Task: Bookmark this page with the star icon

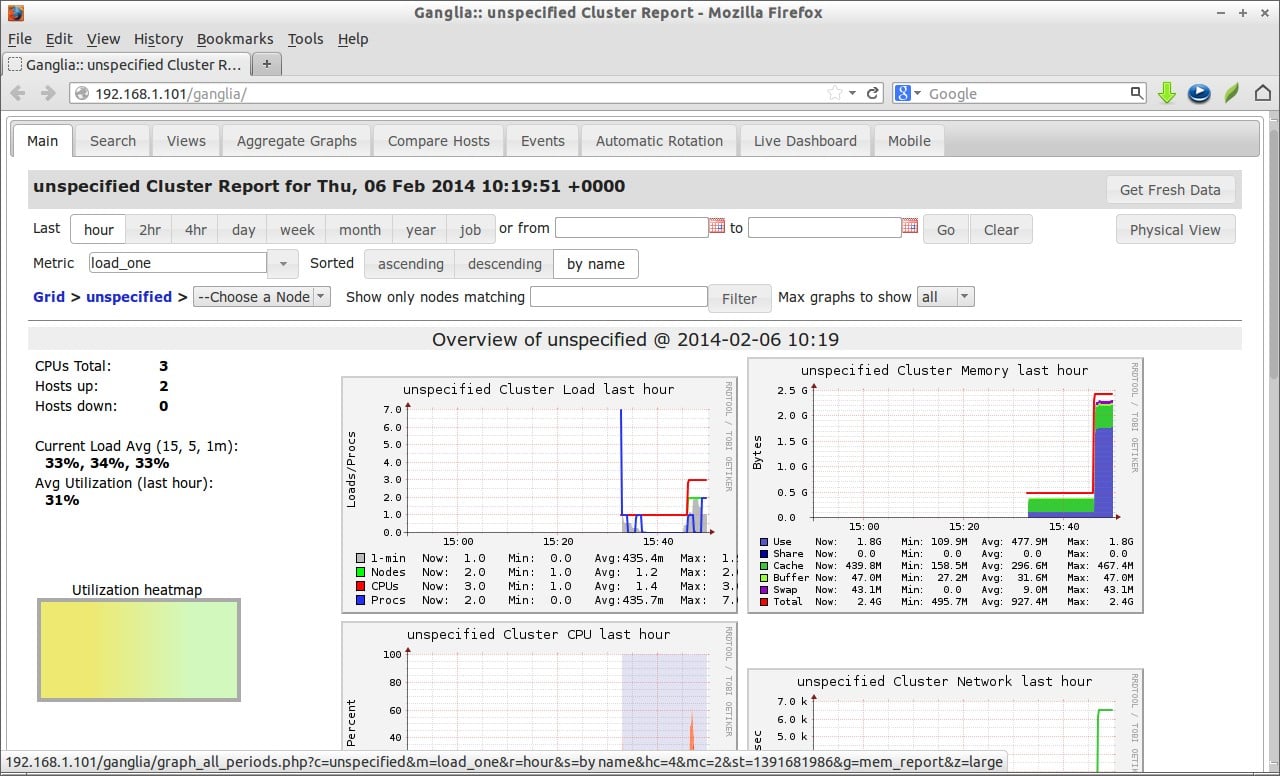Action: (x=835, y=93)
